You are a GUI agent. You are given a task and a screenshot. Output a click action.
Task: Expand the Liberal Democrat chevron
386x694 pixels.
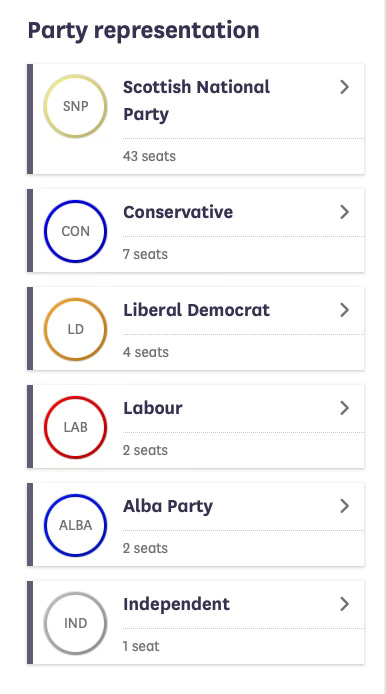[344, 310]
